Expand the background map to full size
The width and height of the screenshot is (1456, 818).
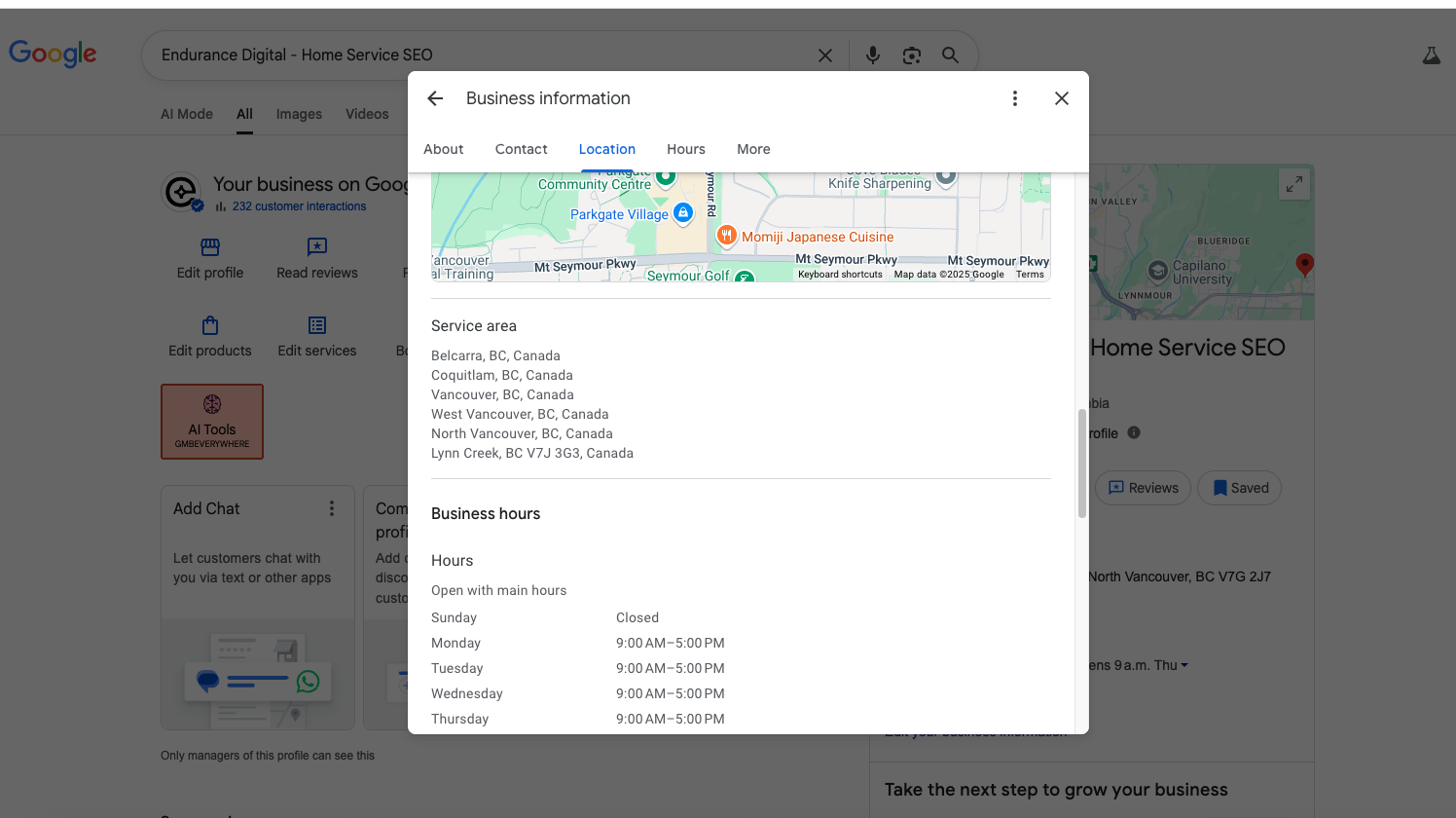pos(1293,184)
